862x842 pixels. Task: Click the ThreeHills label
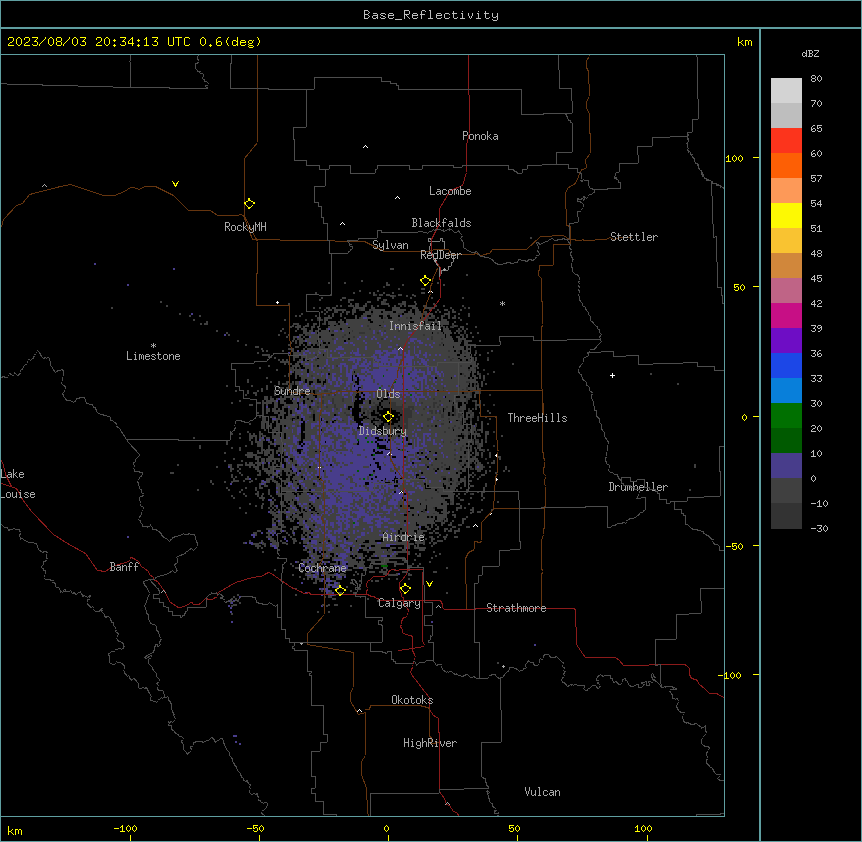[x=537, y=418]
